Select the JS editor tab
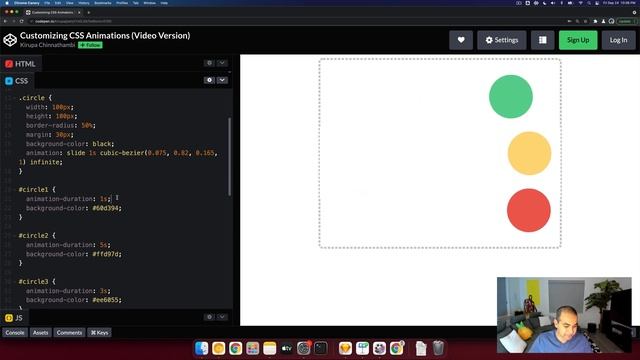This screenshot has height=360, width=640. [14, 318]
